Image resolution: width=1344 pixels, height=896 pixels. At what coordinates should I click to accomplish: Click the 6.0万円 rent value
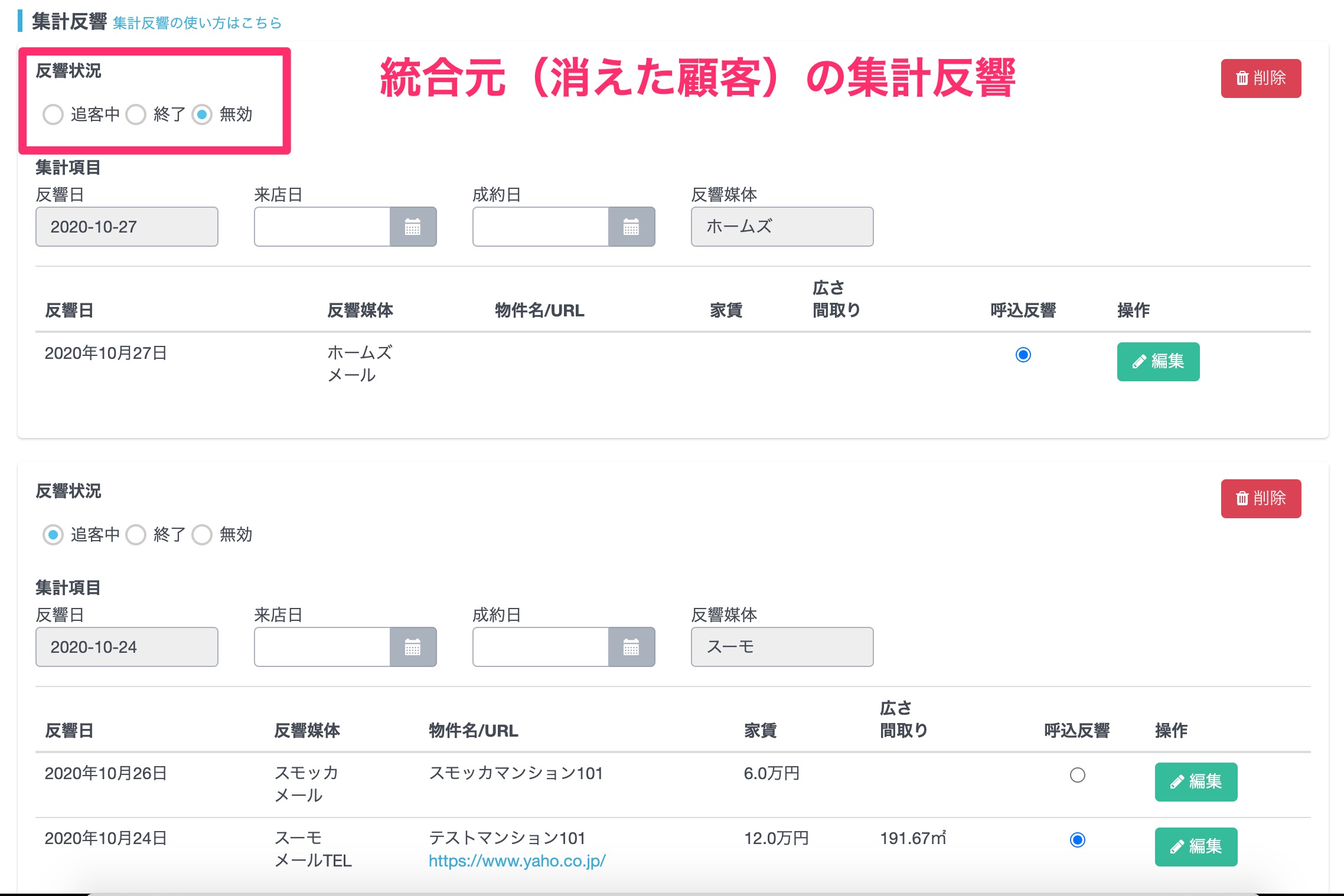click(x=772, y=773)
